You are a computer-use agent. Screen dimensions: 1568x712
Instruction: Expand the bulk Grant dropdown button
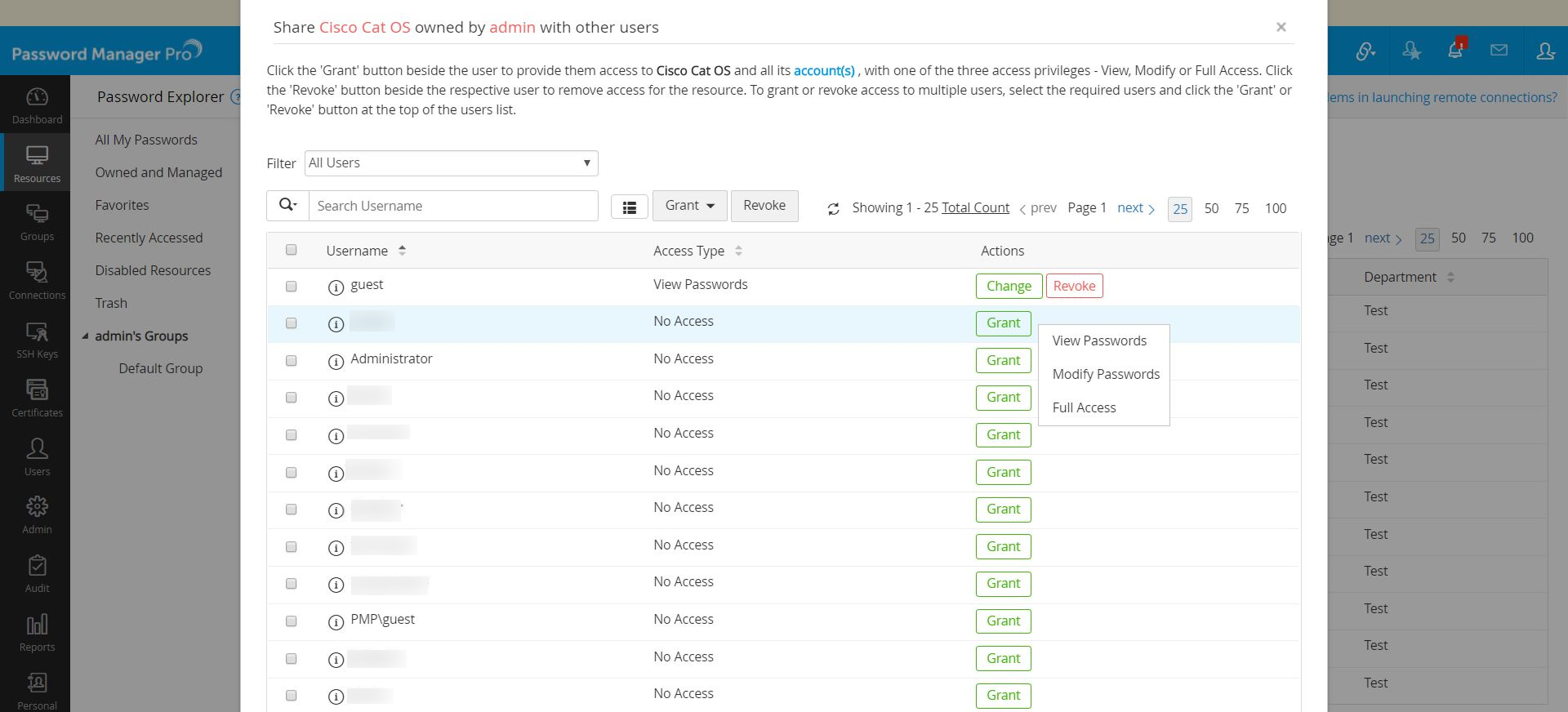(689, 206)
